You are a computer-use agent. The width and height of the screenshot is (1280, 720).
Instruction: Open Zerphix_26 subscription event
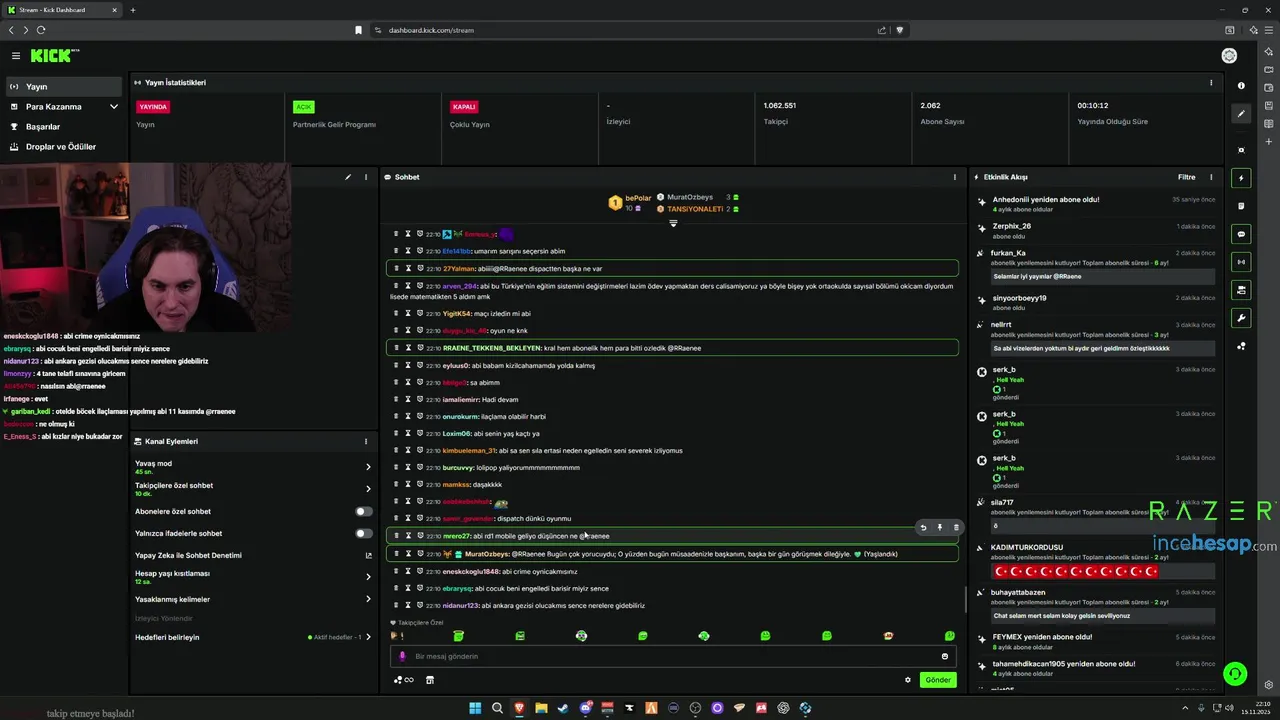(x=1095, y=231)
